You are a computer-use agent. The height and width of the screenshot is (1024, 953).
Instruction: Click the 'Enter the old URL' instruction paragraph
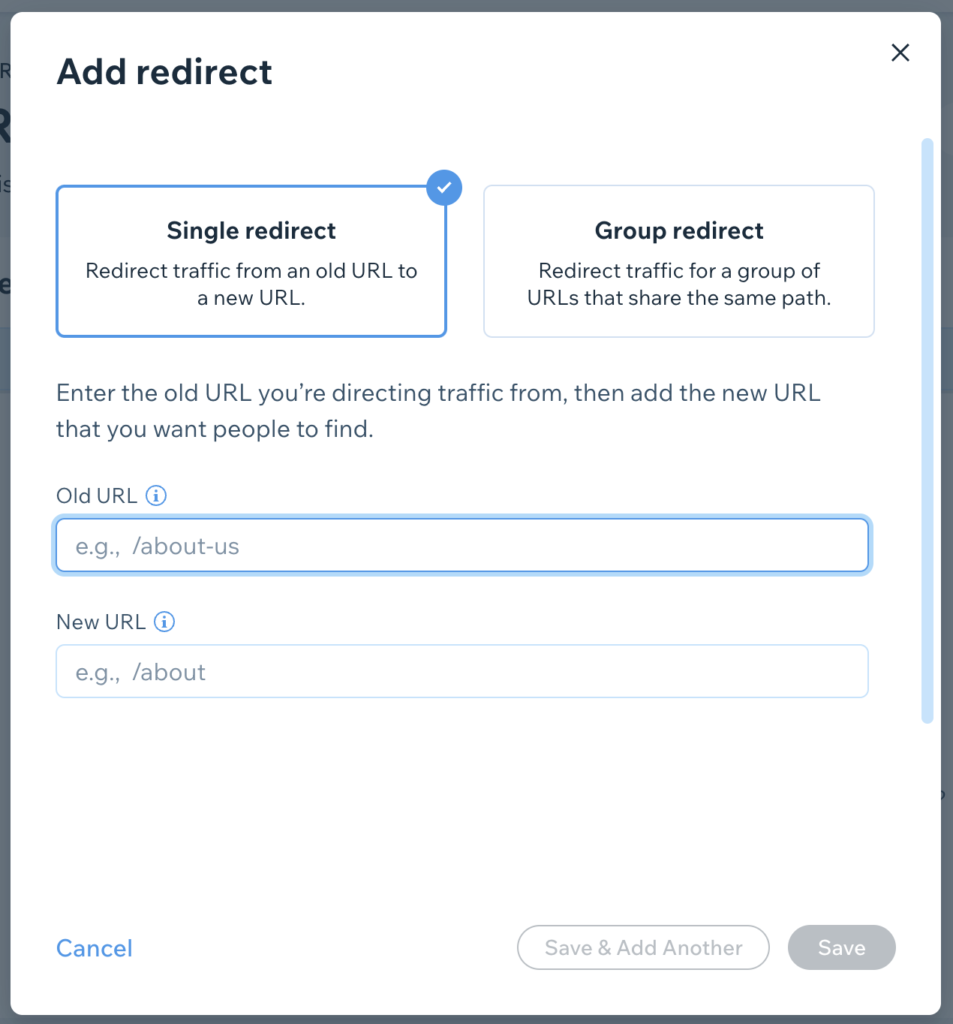[438, 411]
